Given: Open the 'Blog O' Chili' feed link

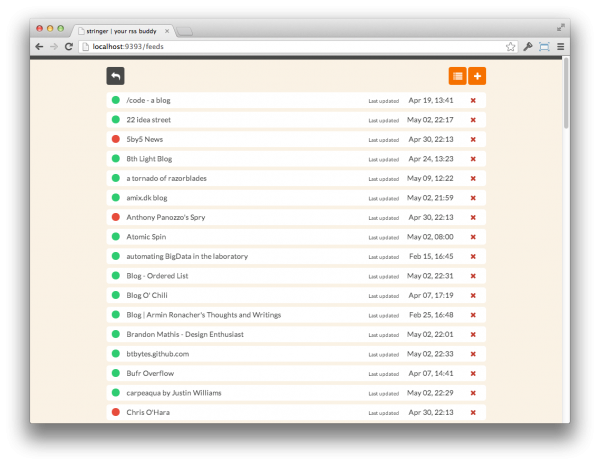Looking at the screenshot, I should pyautogui.click(x=147, y=295).
